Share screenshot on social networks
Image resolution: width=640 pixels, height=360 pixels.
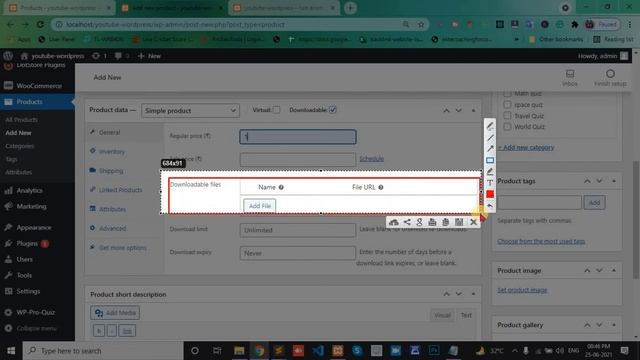407,222
